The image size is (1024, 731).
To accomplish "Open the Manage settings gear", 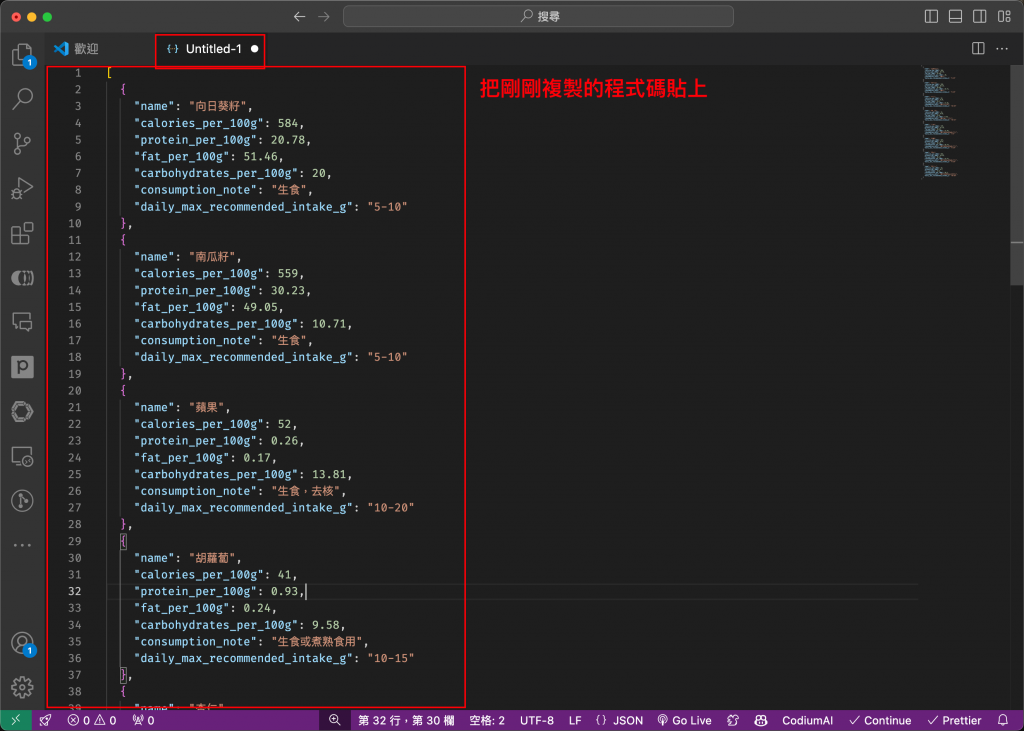I will point(22,687).
